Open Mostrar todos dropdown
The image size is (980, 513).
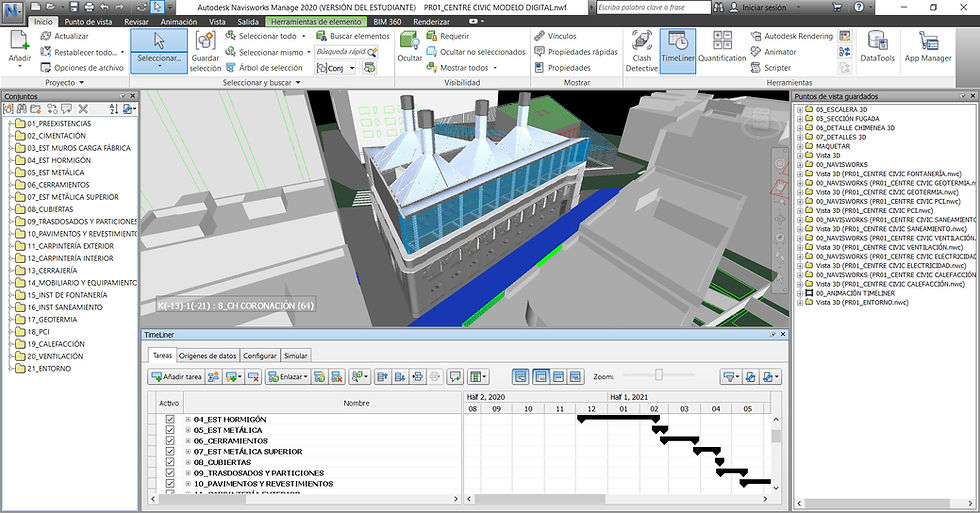coord(495,67)
